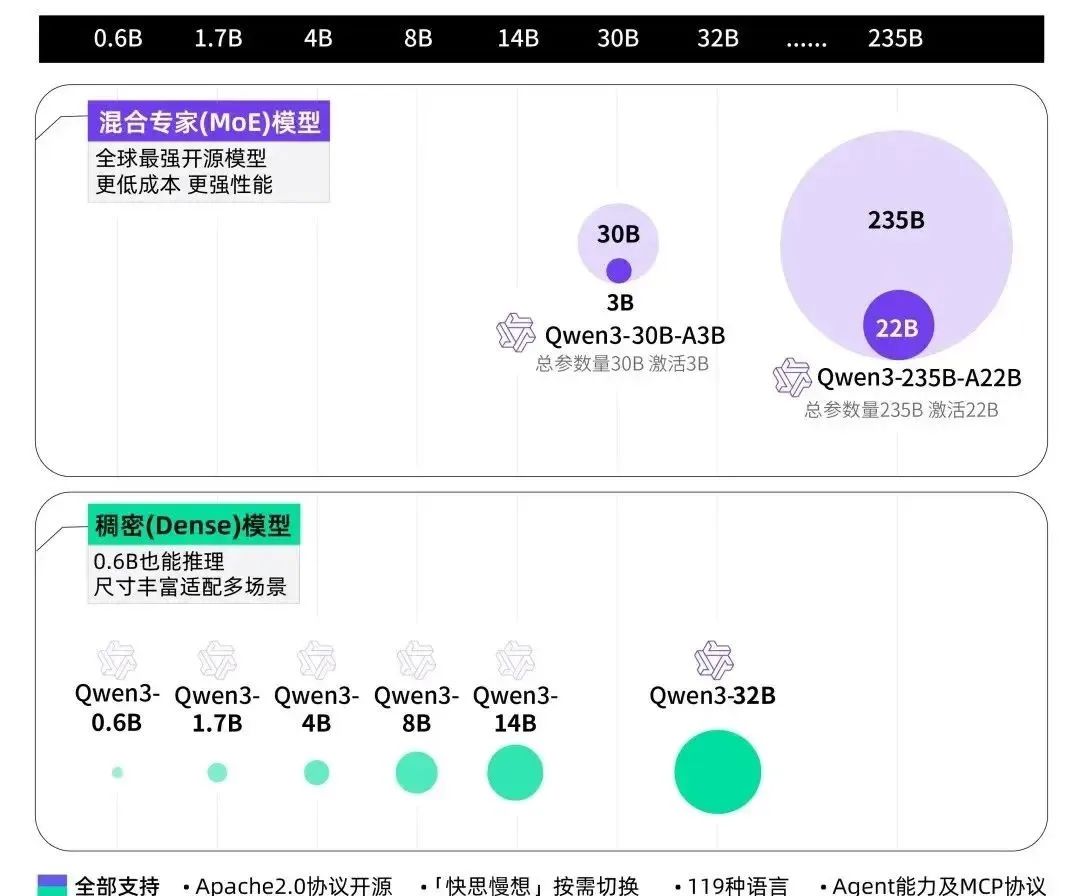The height and width of the screenshot is (896, 1080).
Task: Click the green 稠密(Dense)模型 header
Action: pos(194,525)
